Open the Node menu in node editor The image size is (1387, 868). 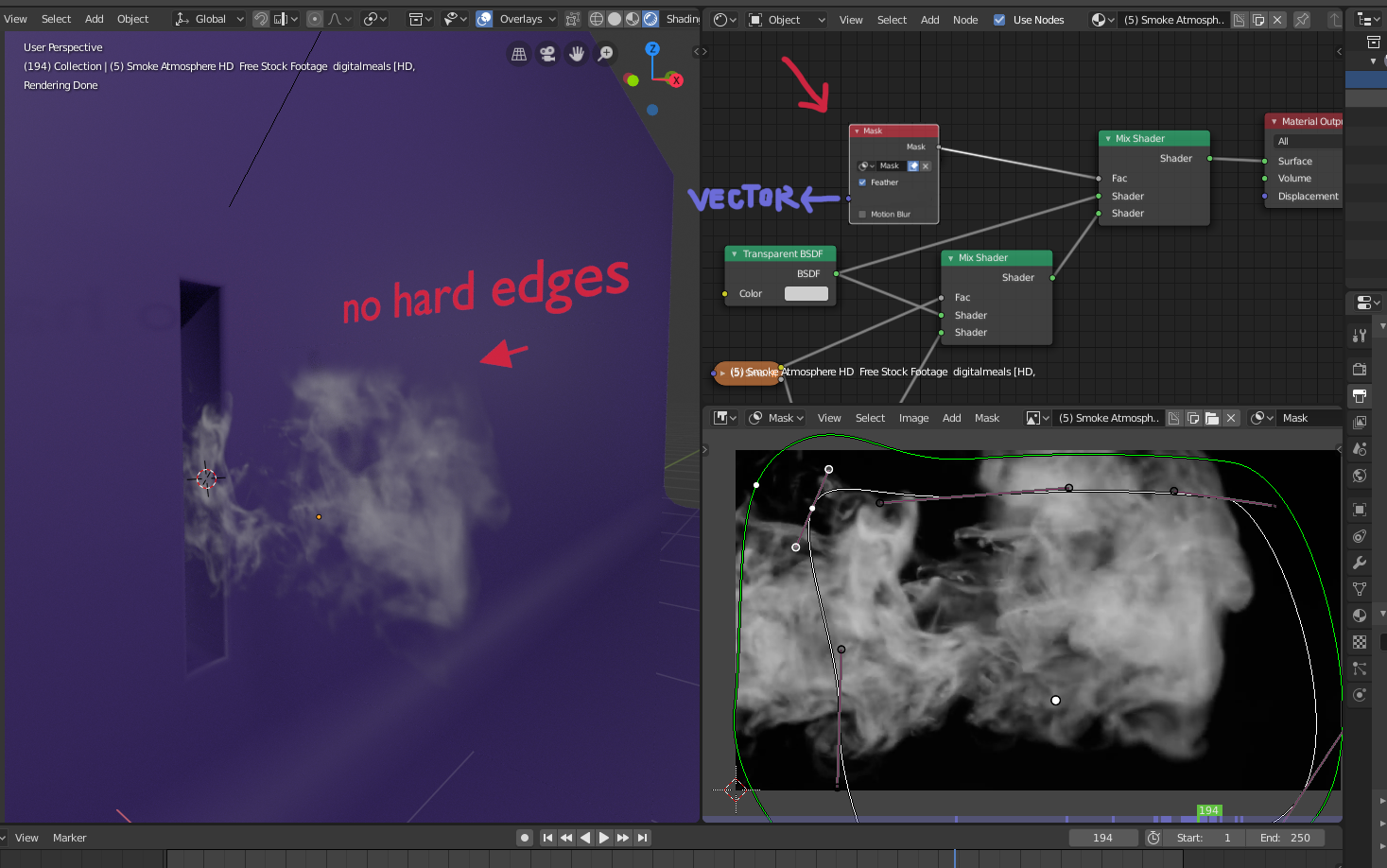pyautogui.click(x=965, y=20)
